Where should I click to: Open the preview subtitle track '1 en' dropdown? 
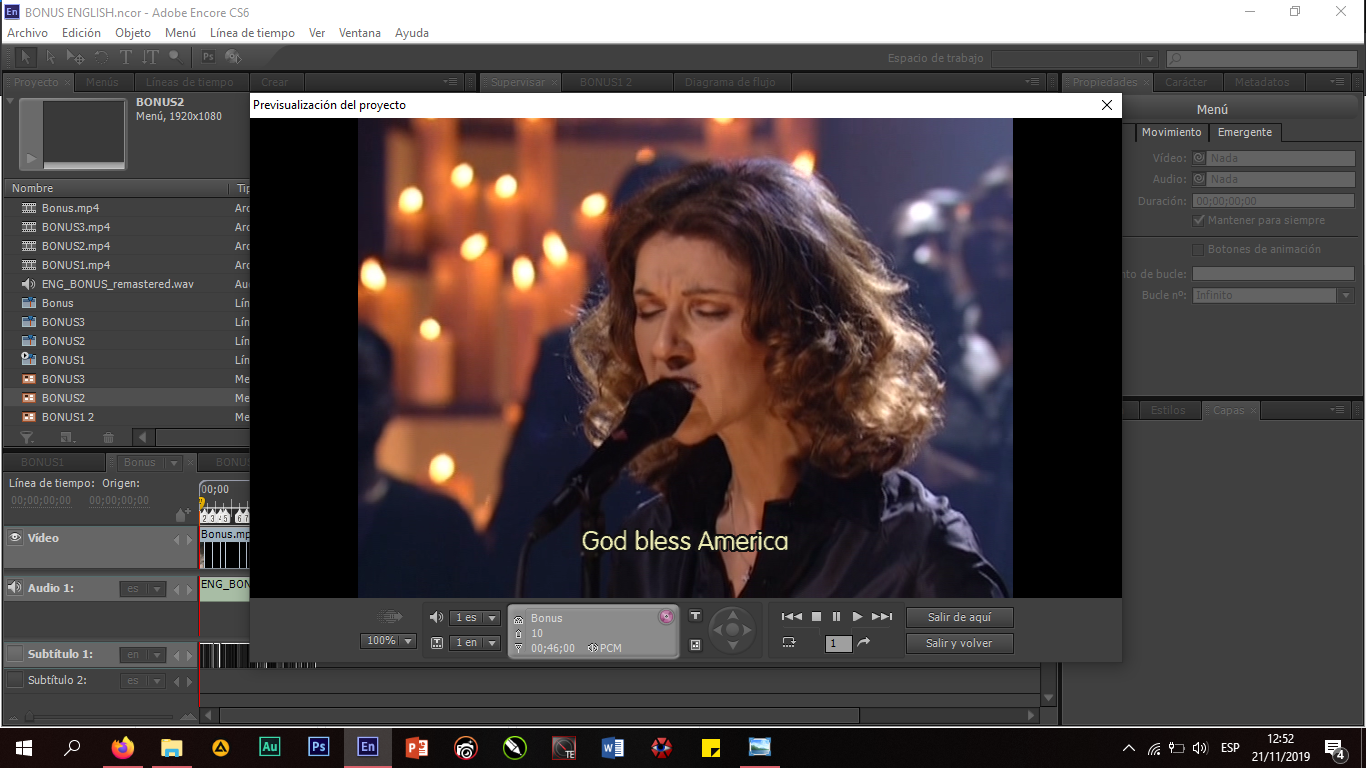[x=475, y=643]
